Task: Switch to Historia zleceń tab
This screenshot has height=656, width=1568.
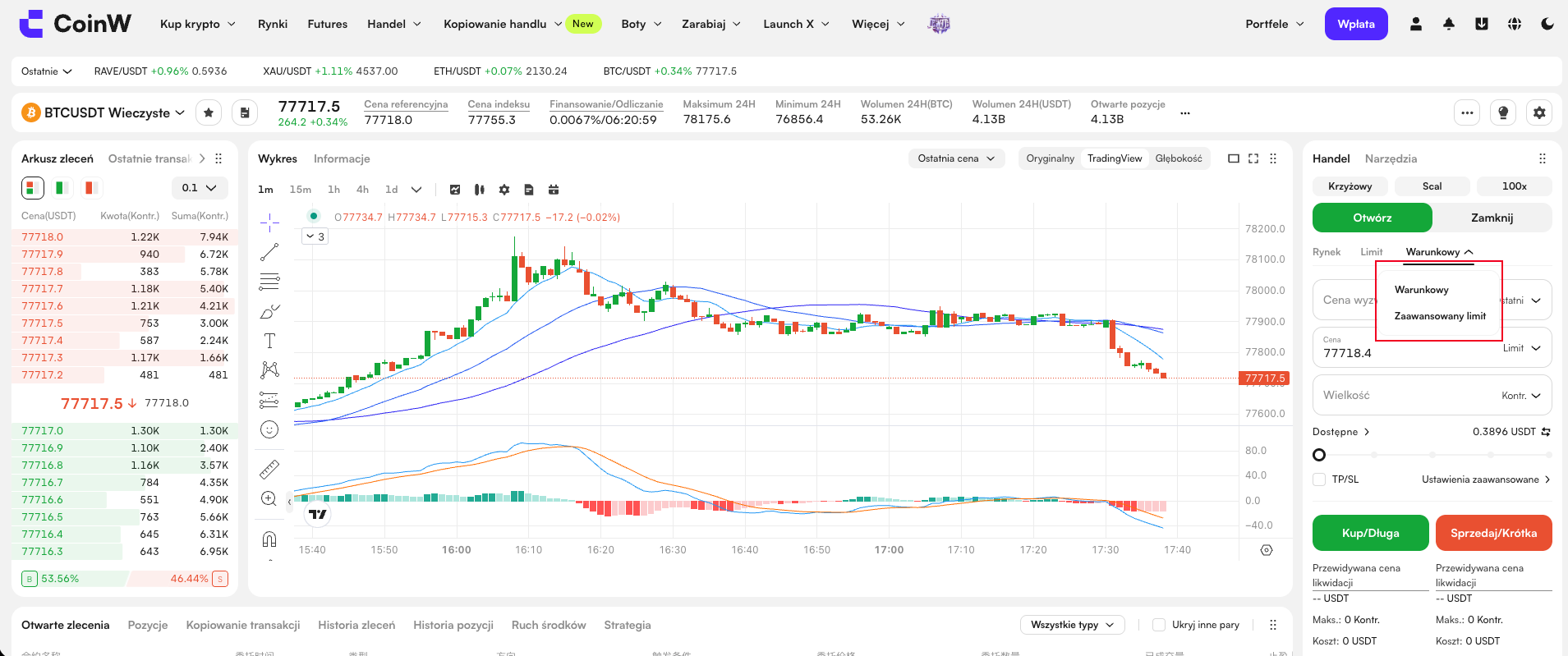Action: [356, 625]
